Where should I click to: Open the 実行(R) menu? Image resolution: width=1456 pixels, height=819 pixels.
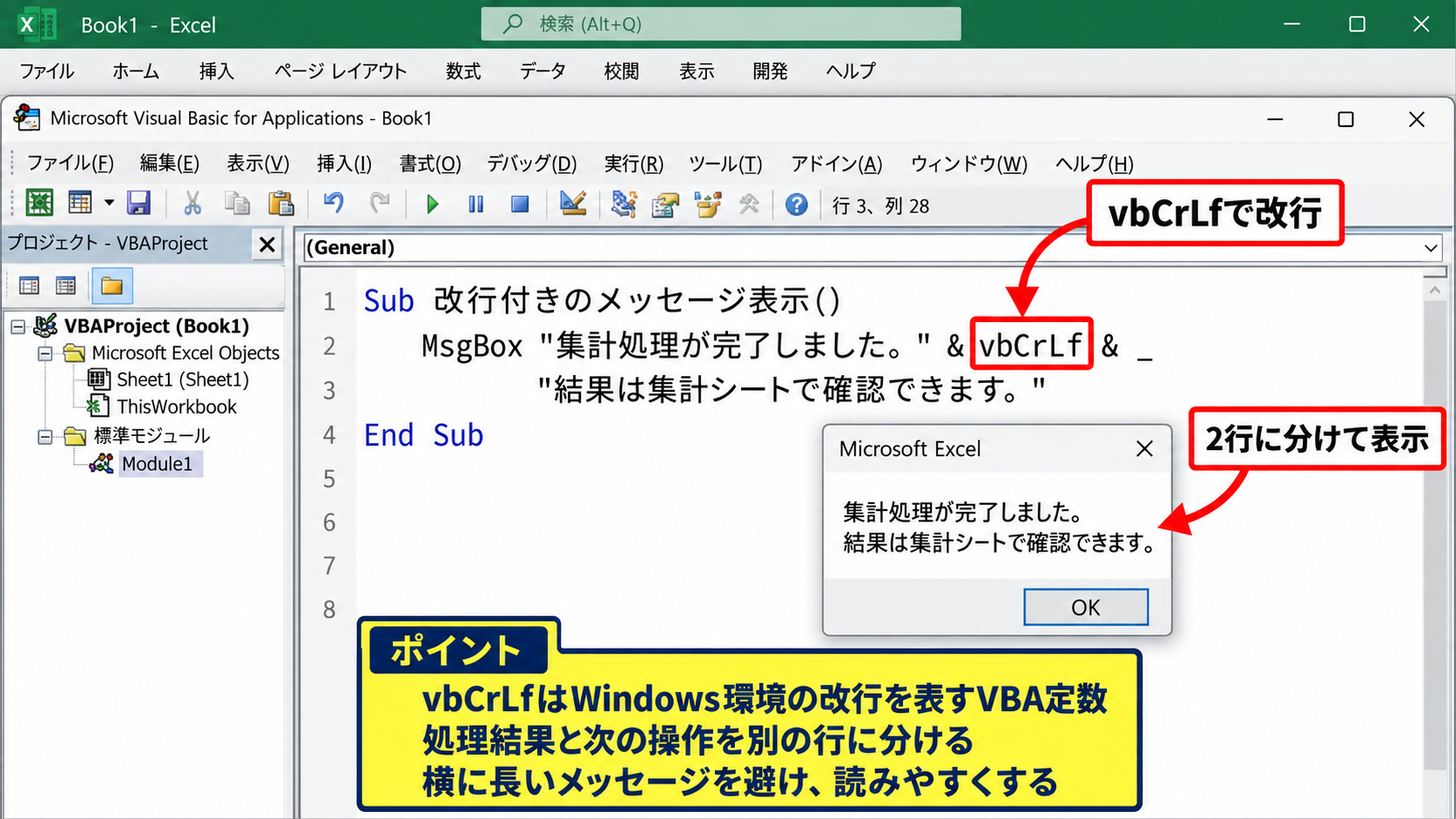(634, 164)
